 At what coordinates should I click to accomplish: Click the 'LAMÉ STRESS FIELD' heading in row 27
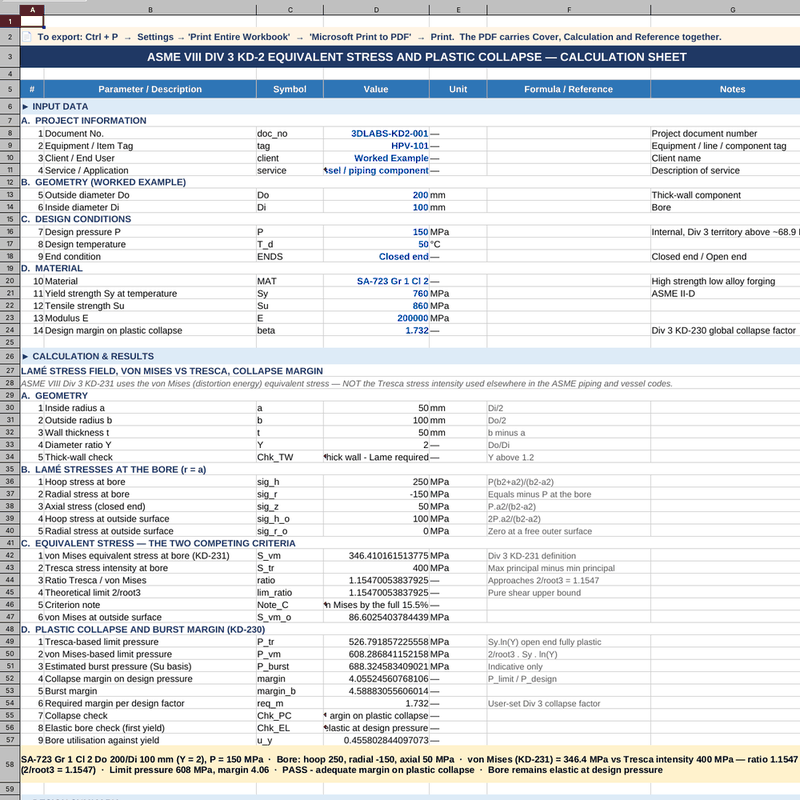[x=172, y=371]
